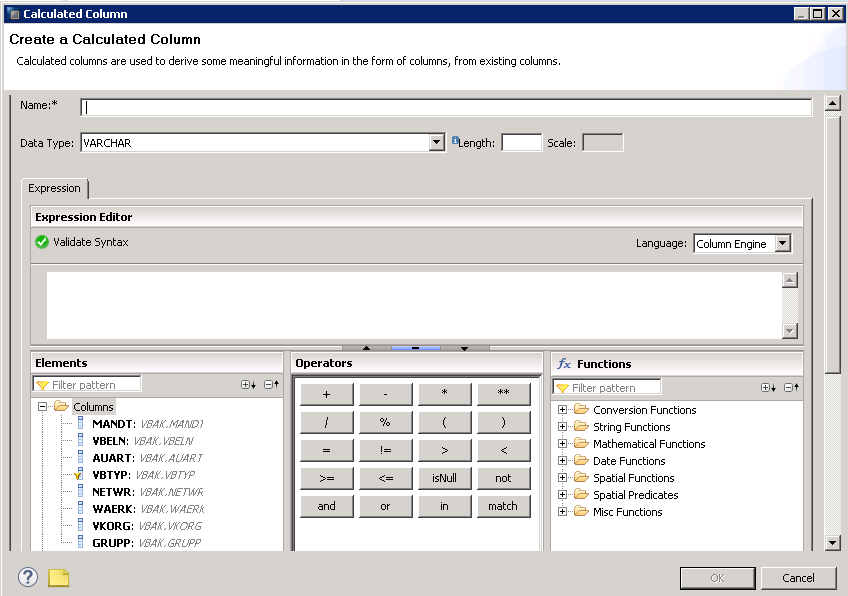Screen dimensions: 848x596
Task: Click the not-equal != operator
Action: click(x=386, y=451)
